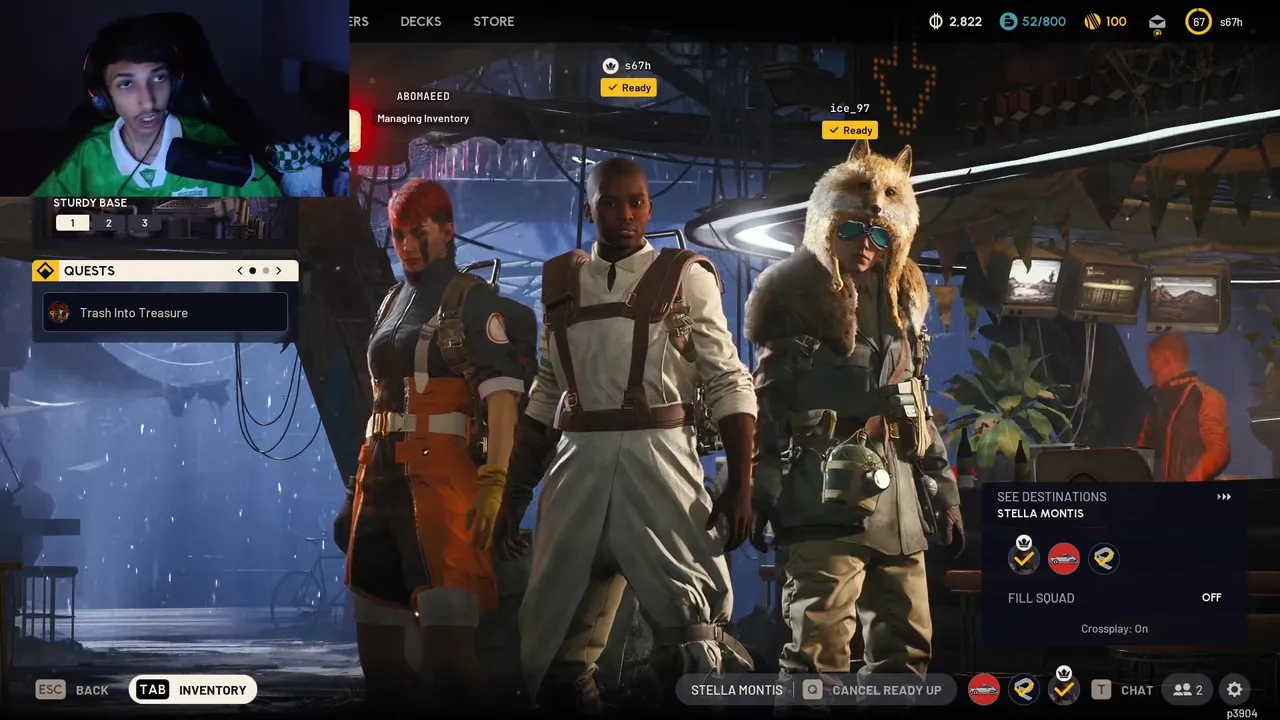Click the ribbon logo avatar in the destinations panel

[1103, 558]
